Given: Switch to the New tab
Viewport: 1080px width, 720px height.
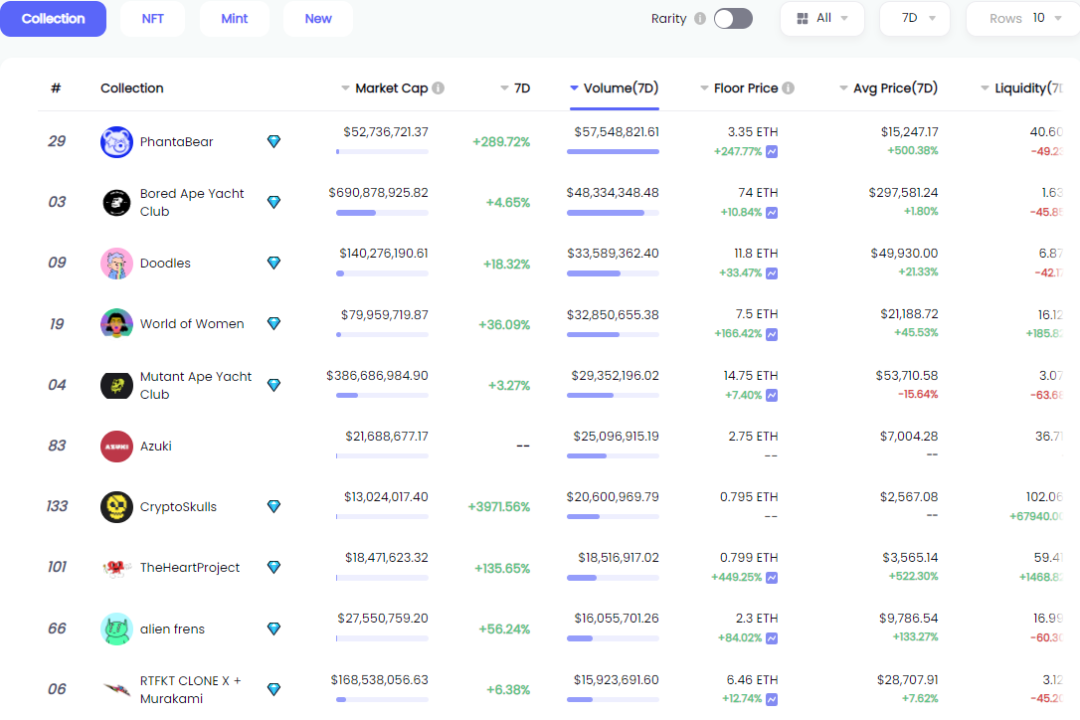Looking at the screenshot, I should tap(318, 19).
